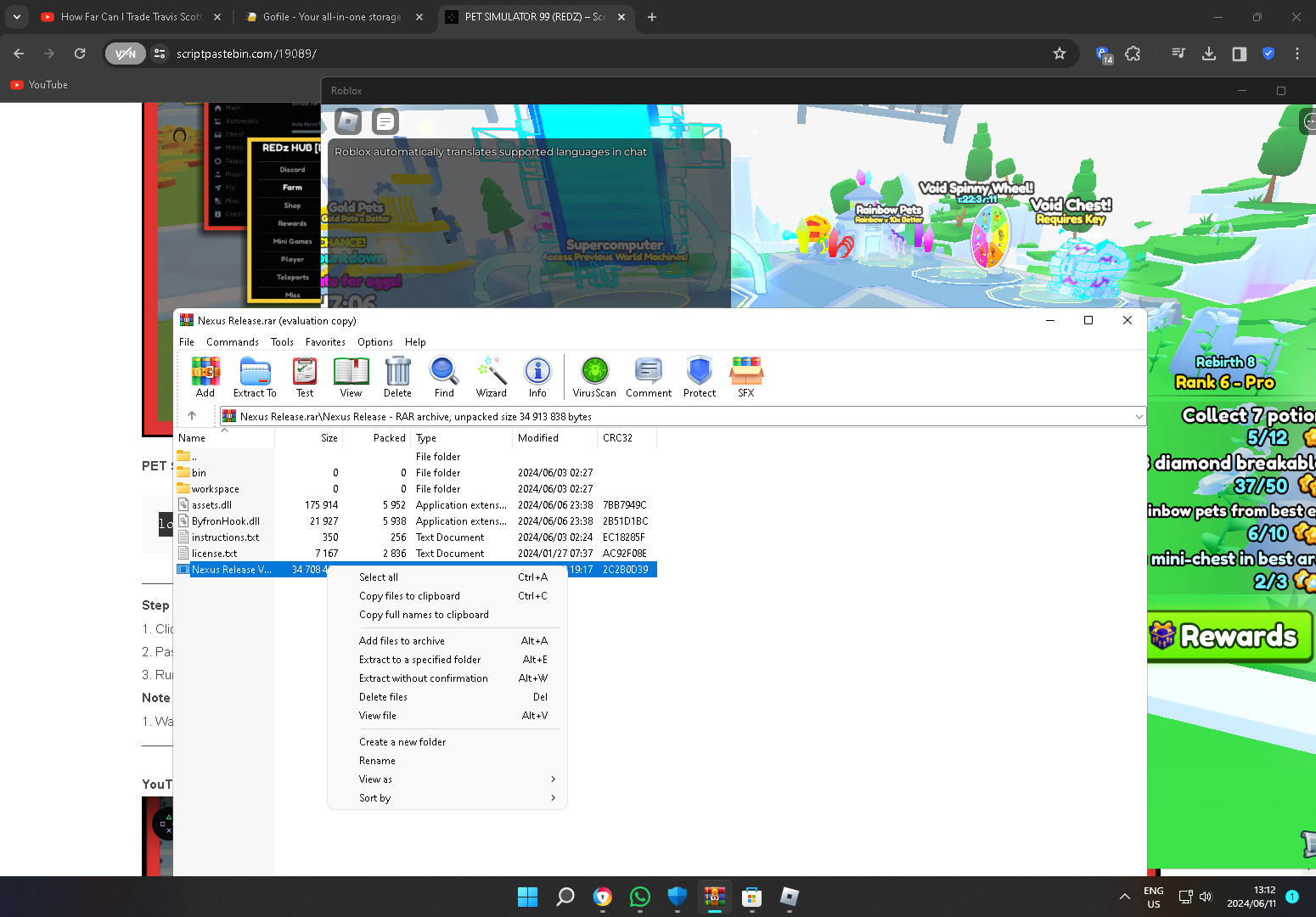Image resolution: width=1316 pixels, height=917 pixels.
Task: Select Extract without confirmation entry
Action: [x=423, y=678]
